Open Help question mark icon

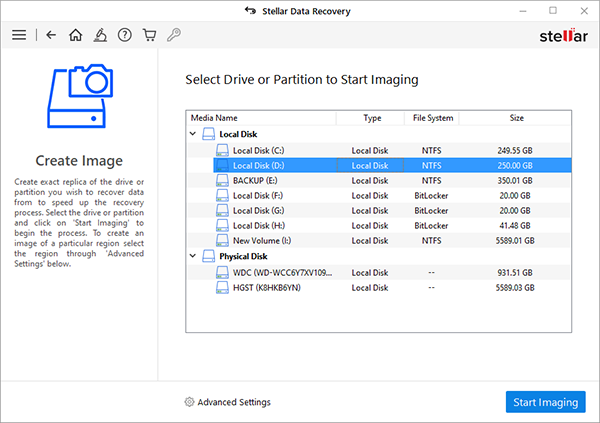(125, 35)
